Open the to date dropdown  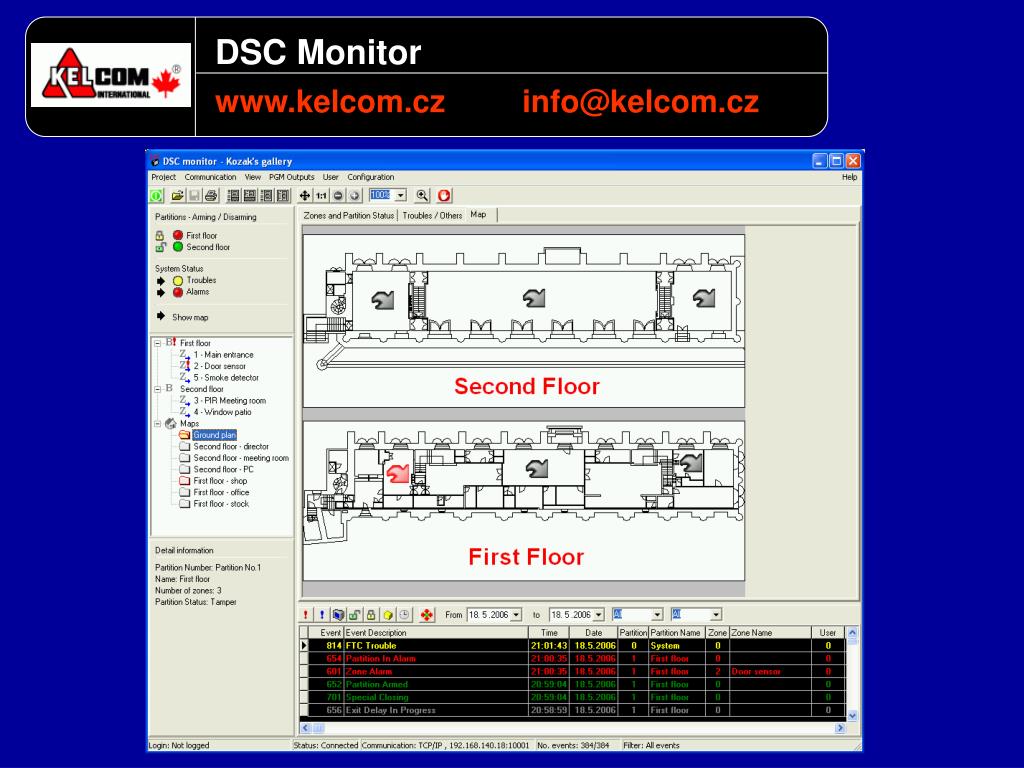coord(598,615)
